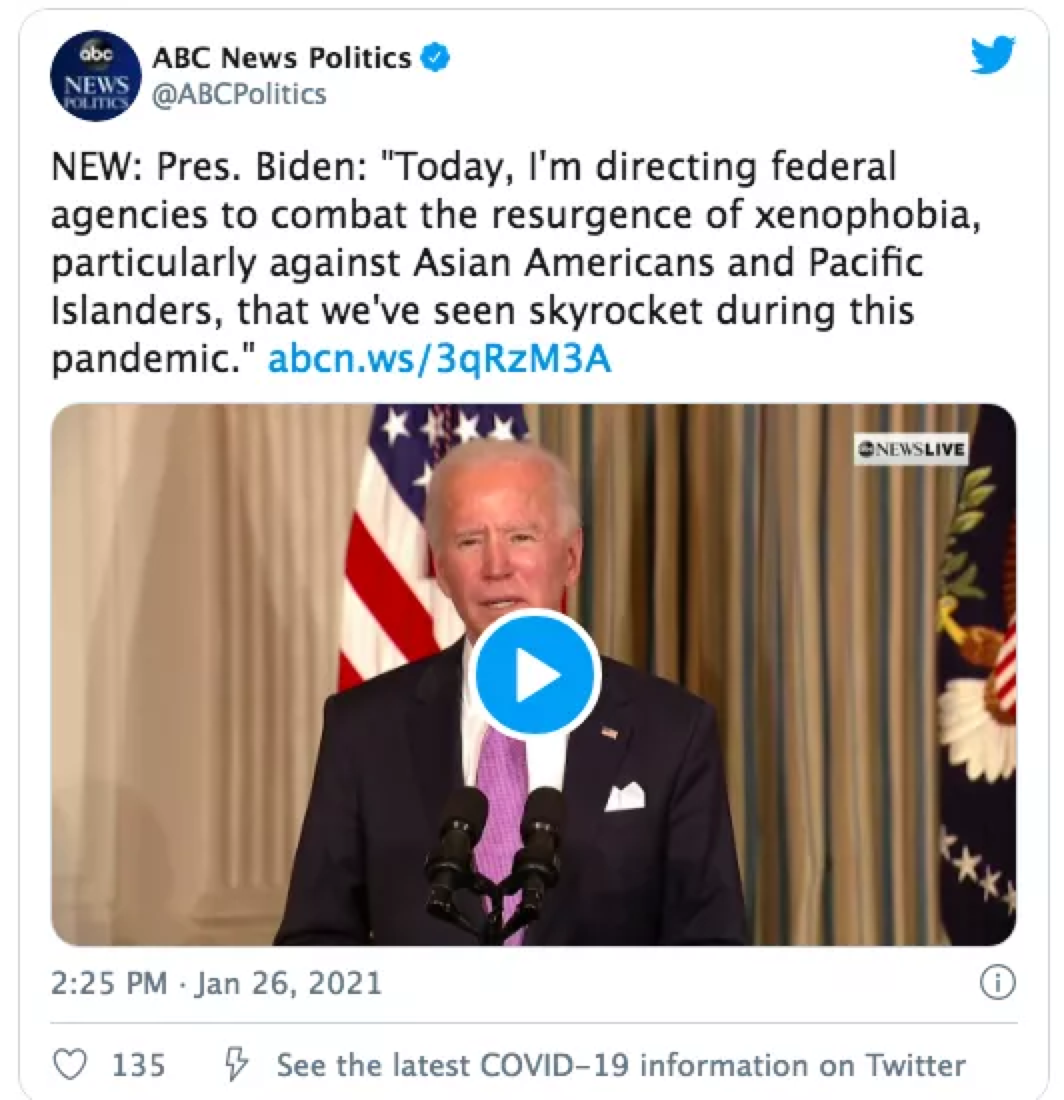This screenshot has width=1064, height=1100.
Task: Like the tweet with the heart icon
Action: point(70,1064)
